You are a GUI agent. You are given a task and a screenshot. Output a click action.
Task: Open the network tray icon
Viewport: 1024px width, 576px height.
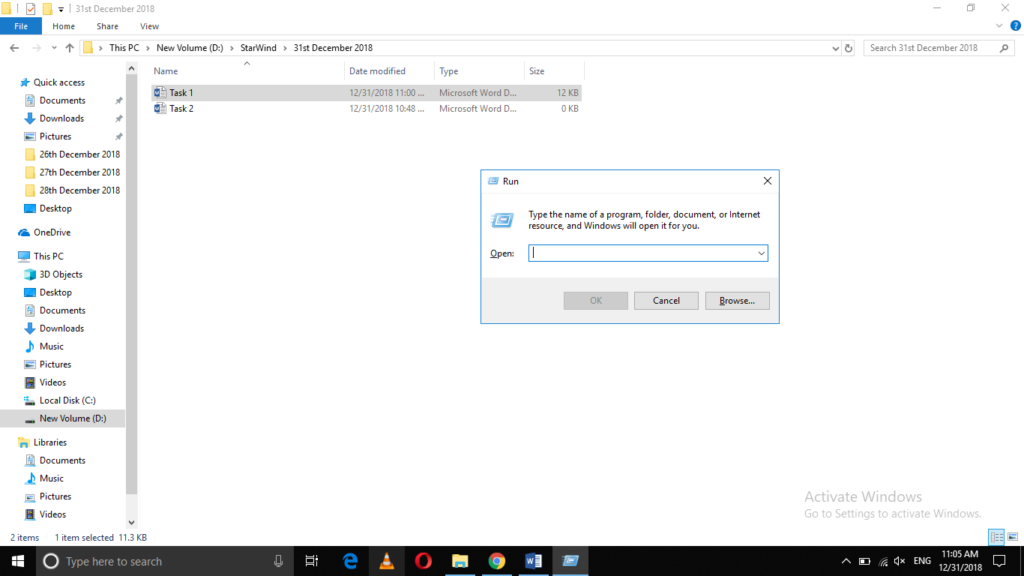pos(883,561)
